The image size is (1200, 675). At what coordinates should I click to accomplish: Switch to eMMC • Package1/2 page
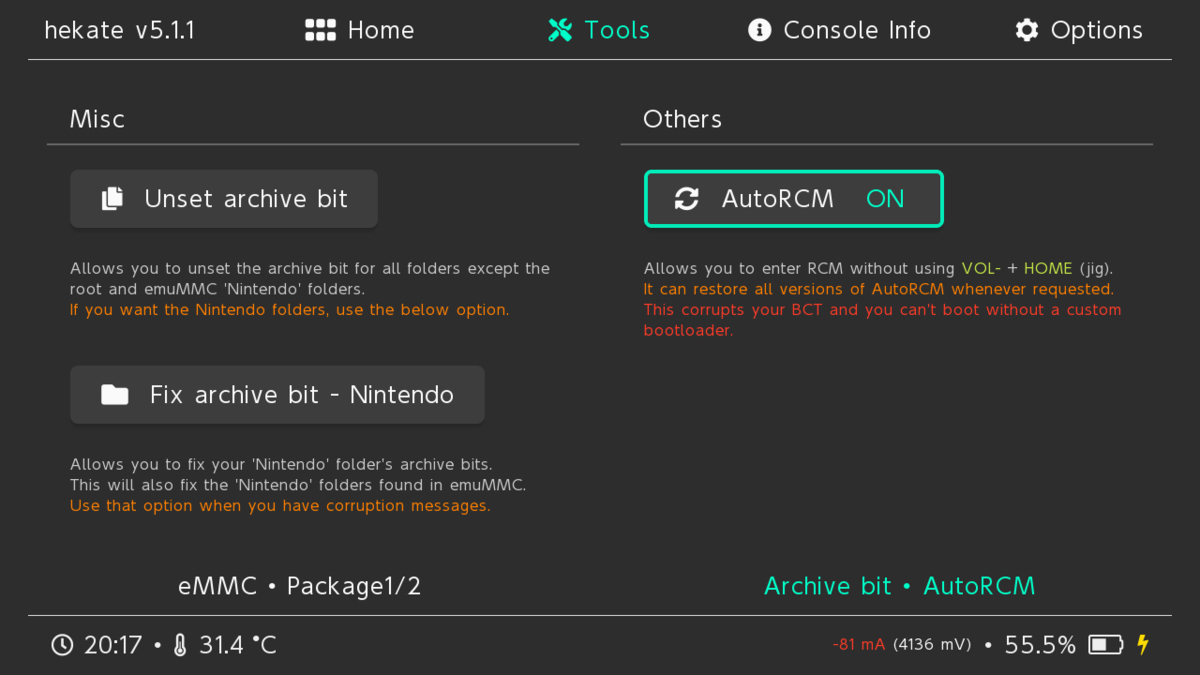[x=300, y=586]
